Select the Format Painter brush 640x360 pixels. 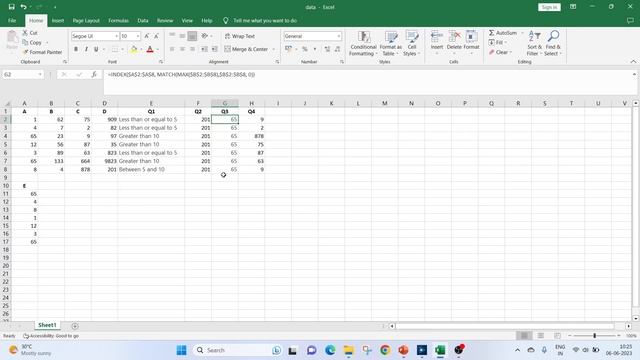pos(26,52)
